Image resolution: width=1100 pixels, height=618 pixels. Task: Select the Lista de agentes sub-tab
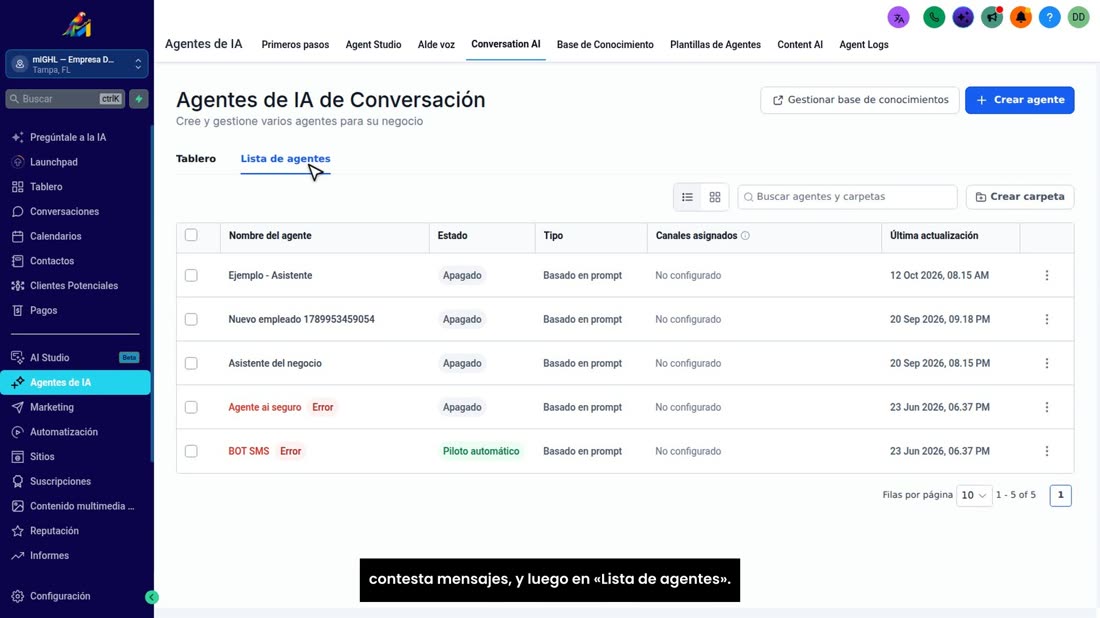(x=286, y=159)
